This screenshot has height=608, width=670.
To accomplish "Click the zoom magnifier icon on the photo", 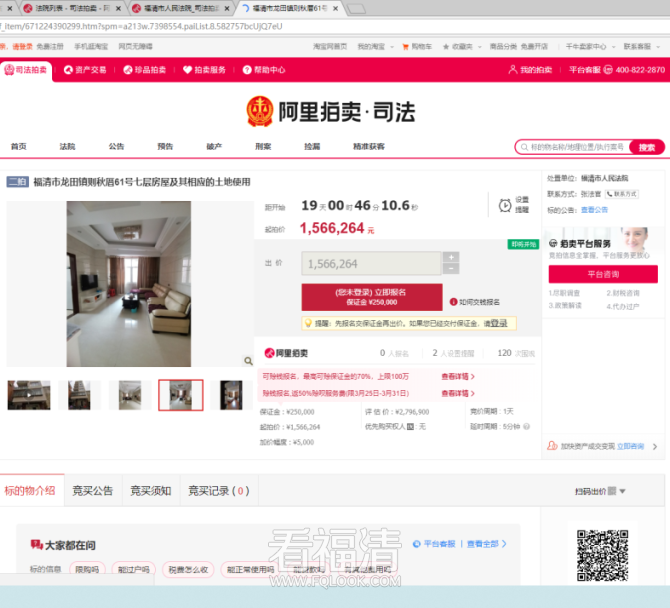I will tap(248, 361).
